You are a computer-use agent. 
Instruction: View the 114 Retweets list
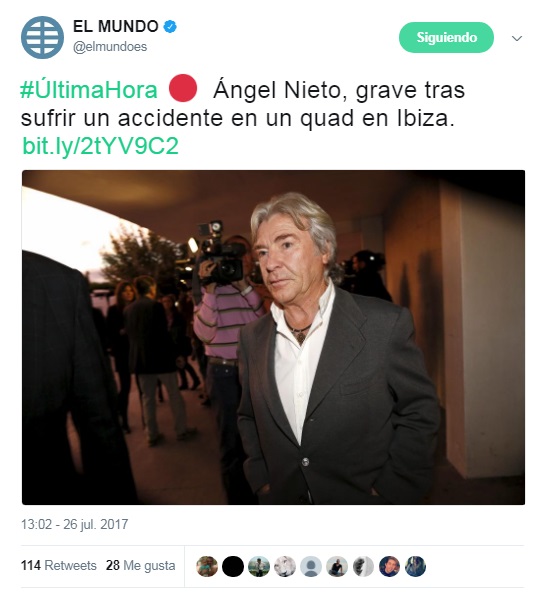59,565
